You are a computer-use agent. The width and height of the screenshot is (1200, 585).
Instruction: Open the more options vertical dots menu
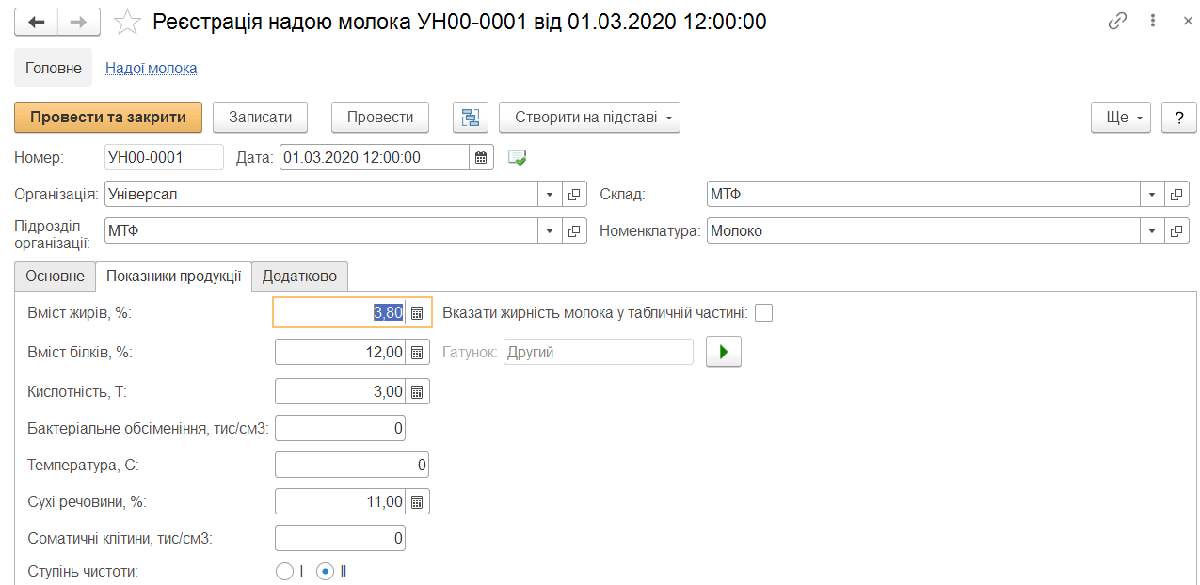1151,21
